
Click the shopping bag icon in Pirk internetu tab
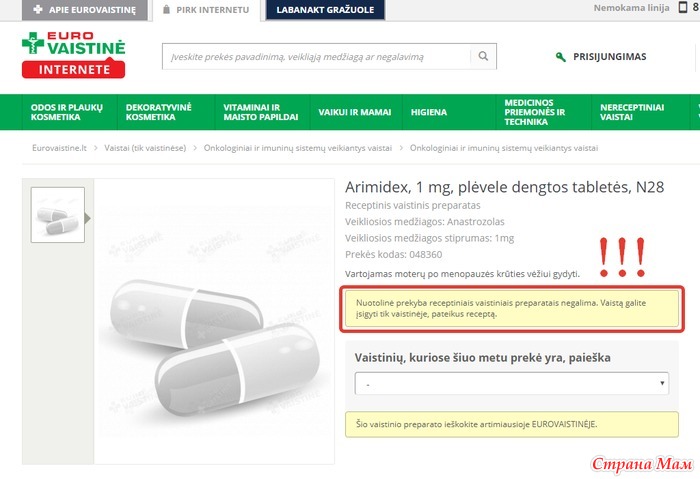(x=167, y=9)
